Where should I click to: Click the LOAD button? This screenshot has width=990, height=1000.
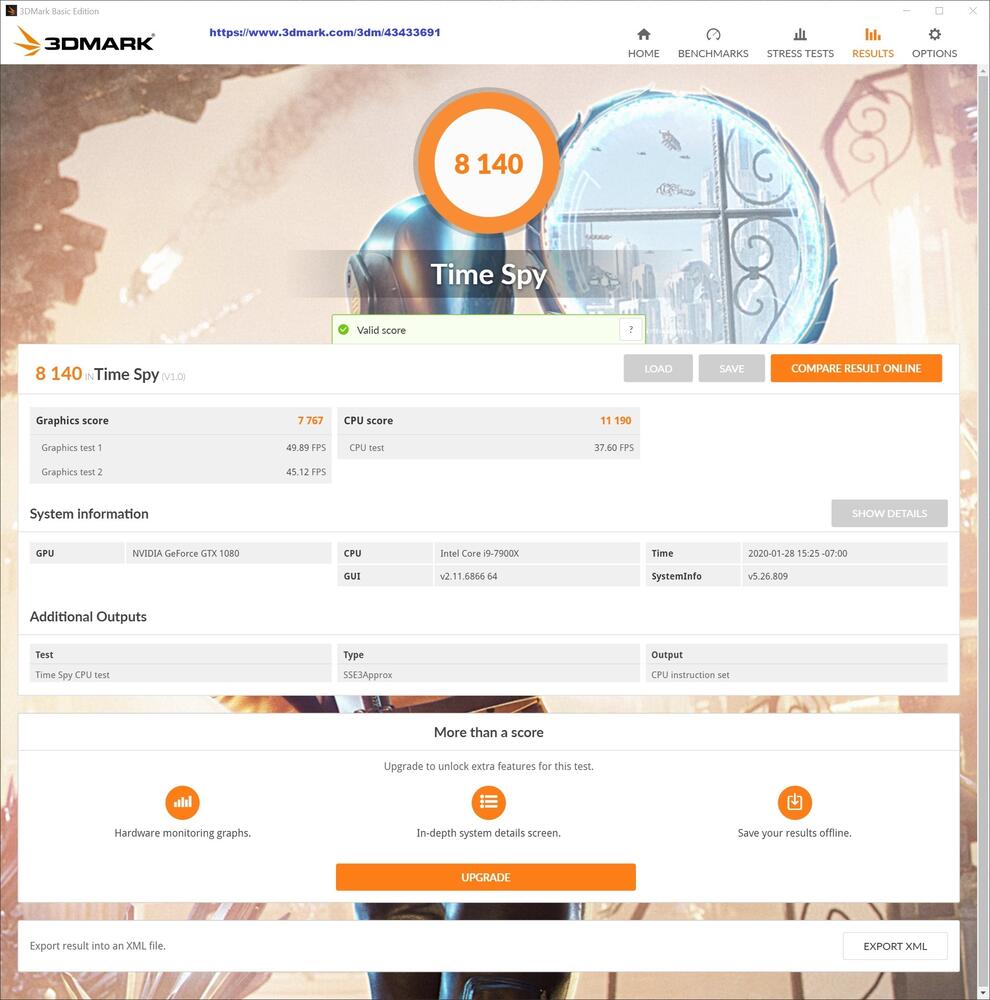click(x=658, y=368)
